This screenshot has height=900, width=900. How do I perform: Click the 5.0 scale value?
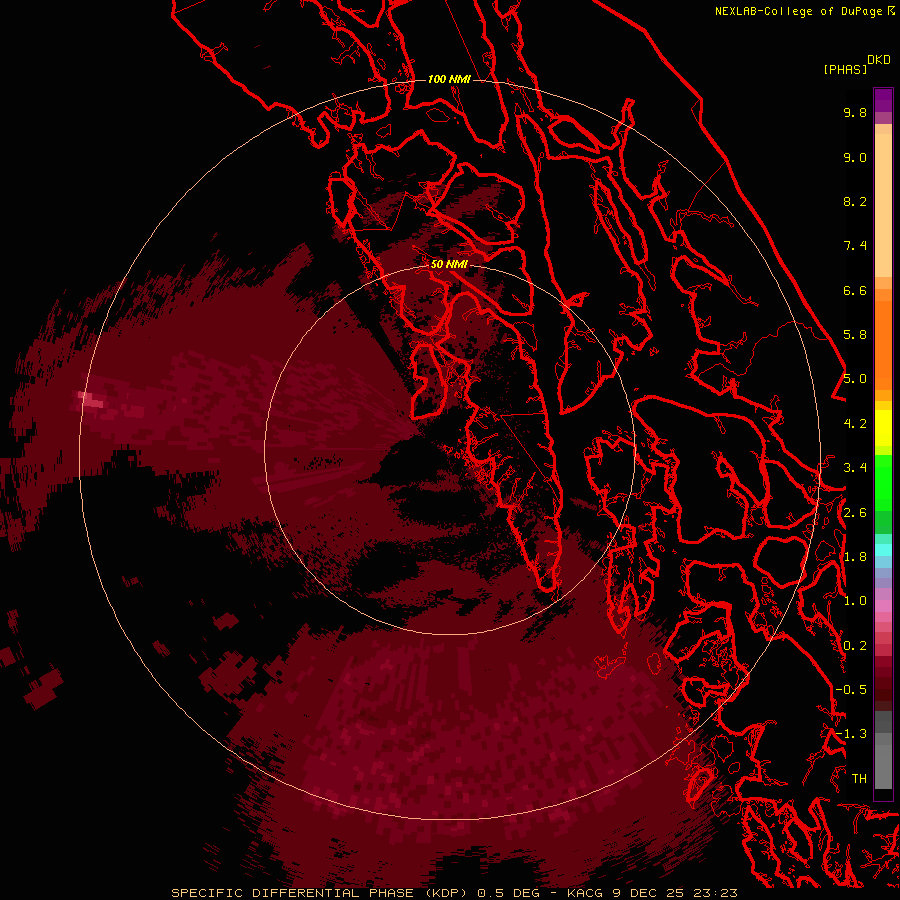click(855, 379)
